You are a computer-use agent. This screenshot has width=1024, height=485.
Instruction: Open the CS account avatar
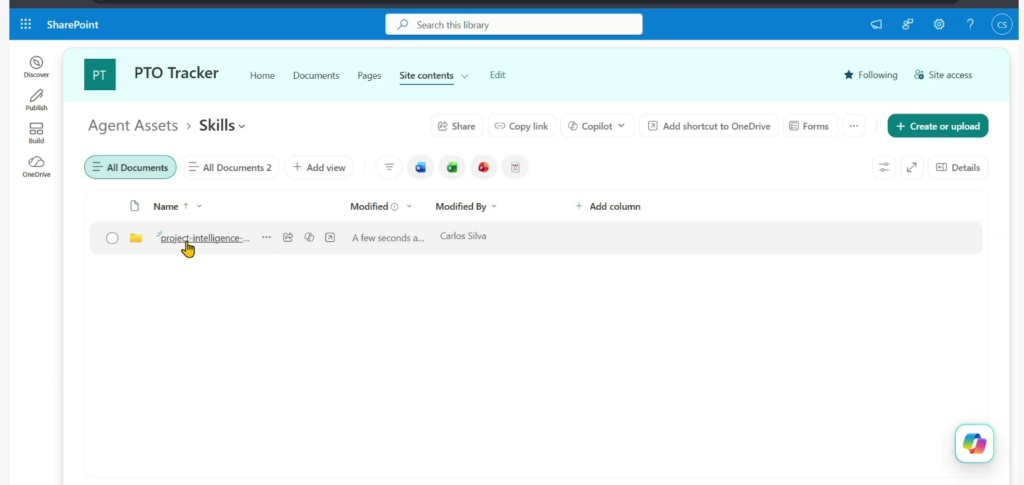[1001, 25]
